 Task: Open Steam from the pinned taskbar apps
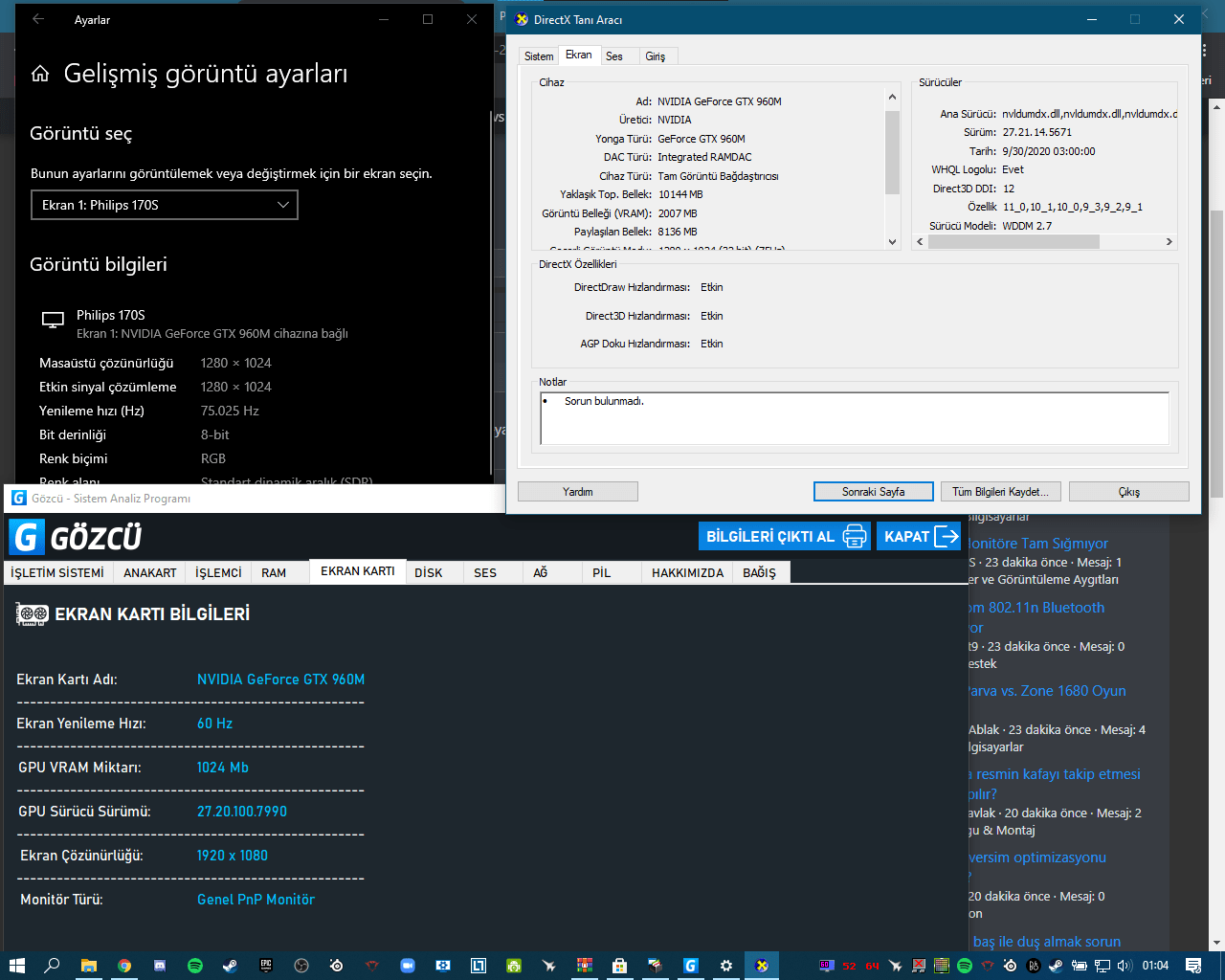[x=230, y=966]
